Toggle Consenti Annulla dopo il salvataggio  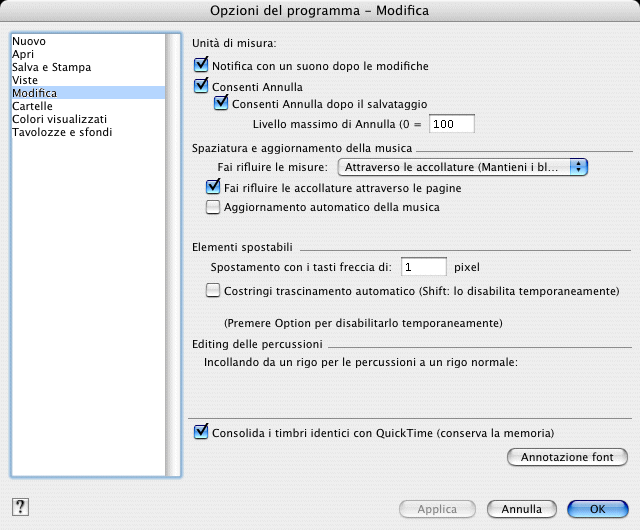coord(222,103)
